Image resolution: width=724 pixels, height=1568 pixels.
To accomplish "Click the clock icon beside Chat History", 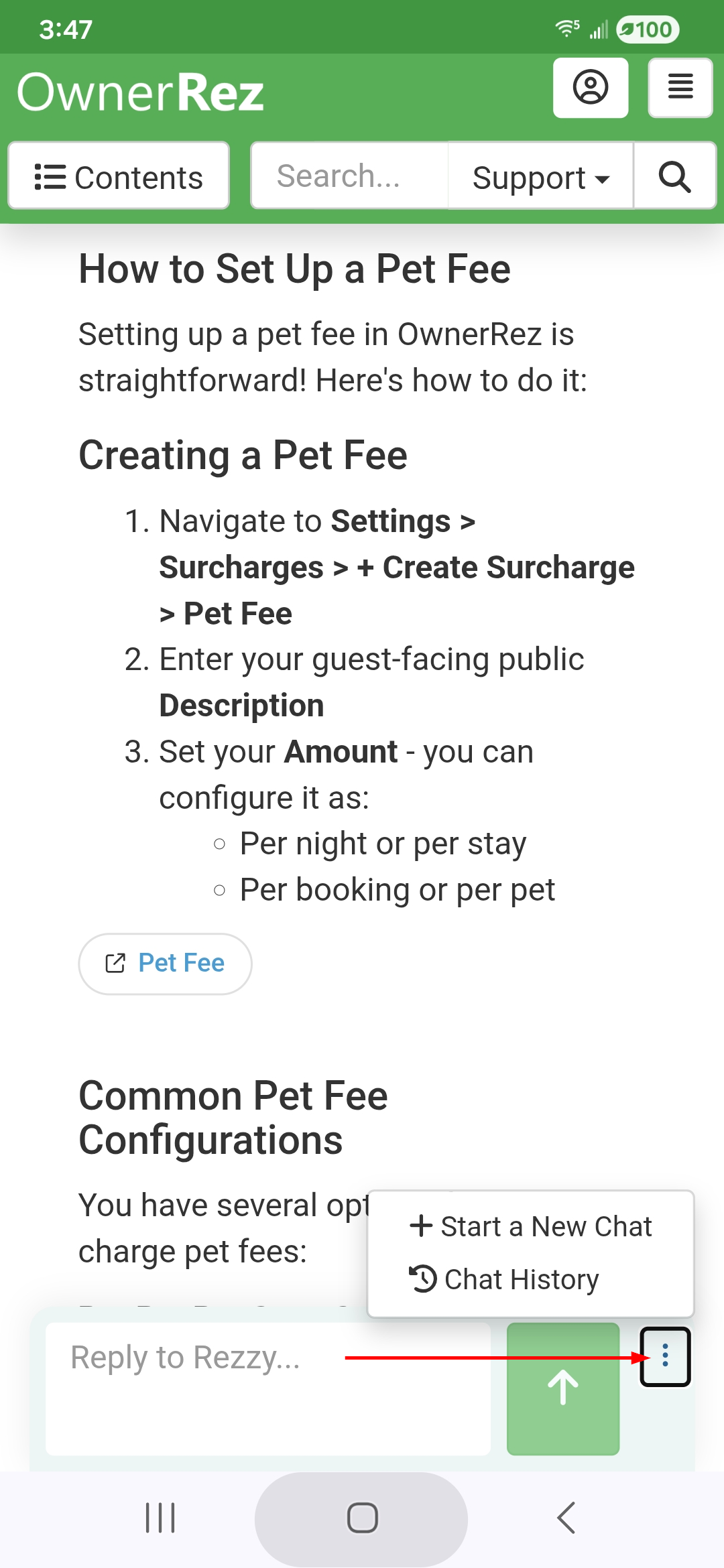I will (423, 1279).
